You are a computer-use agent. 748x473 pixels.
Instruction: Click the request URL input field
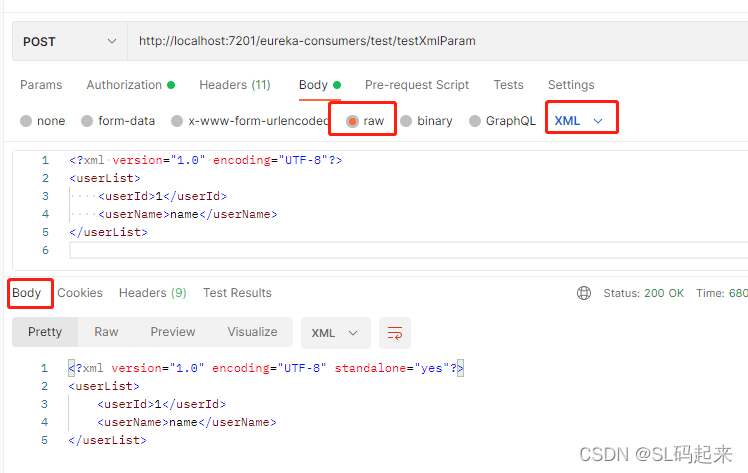tap(430, 41)
